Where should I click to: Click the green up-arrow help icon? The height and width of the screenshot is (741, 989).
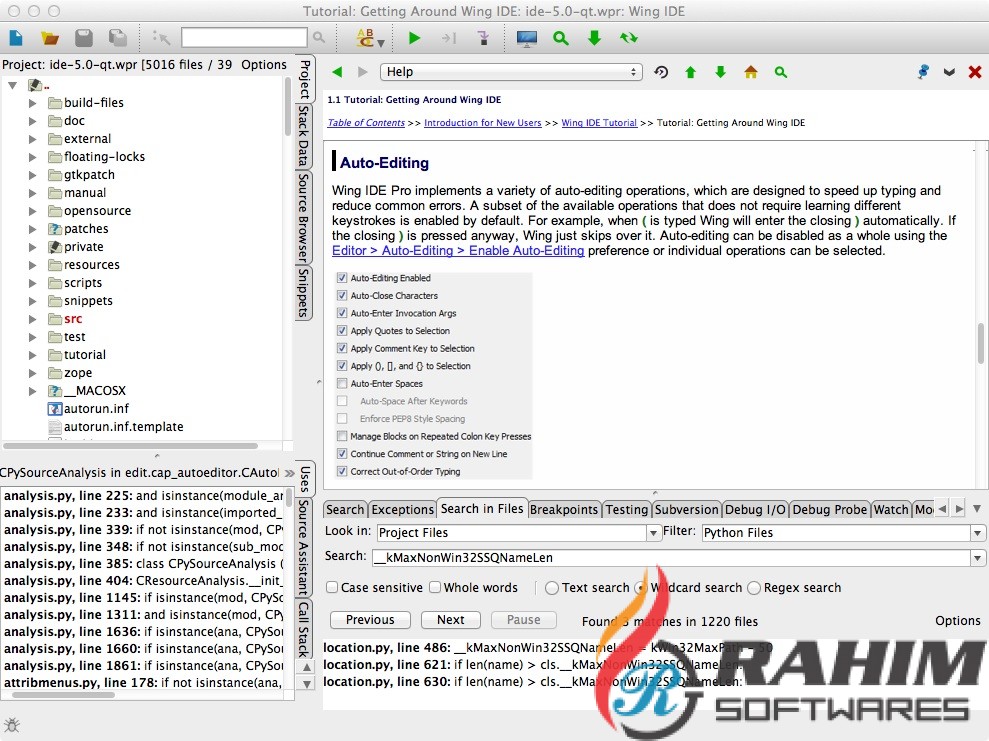point(691,72)
